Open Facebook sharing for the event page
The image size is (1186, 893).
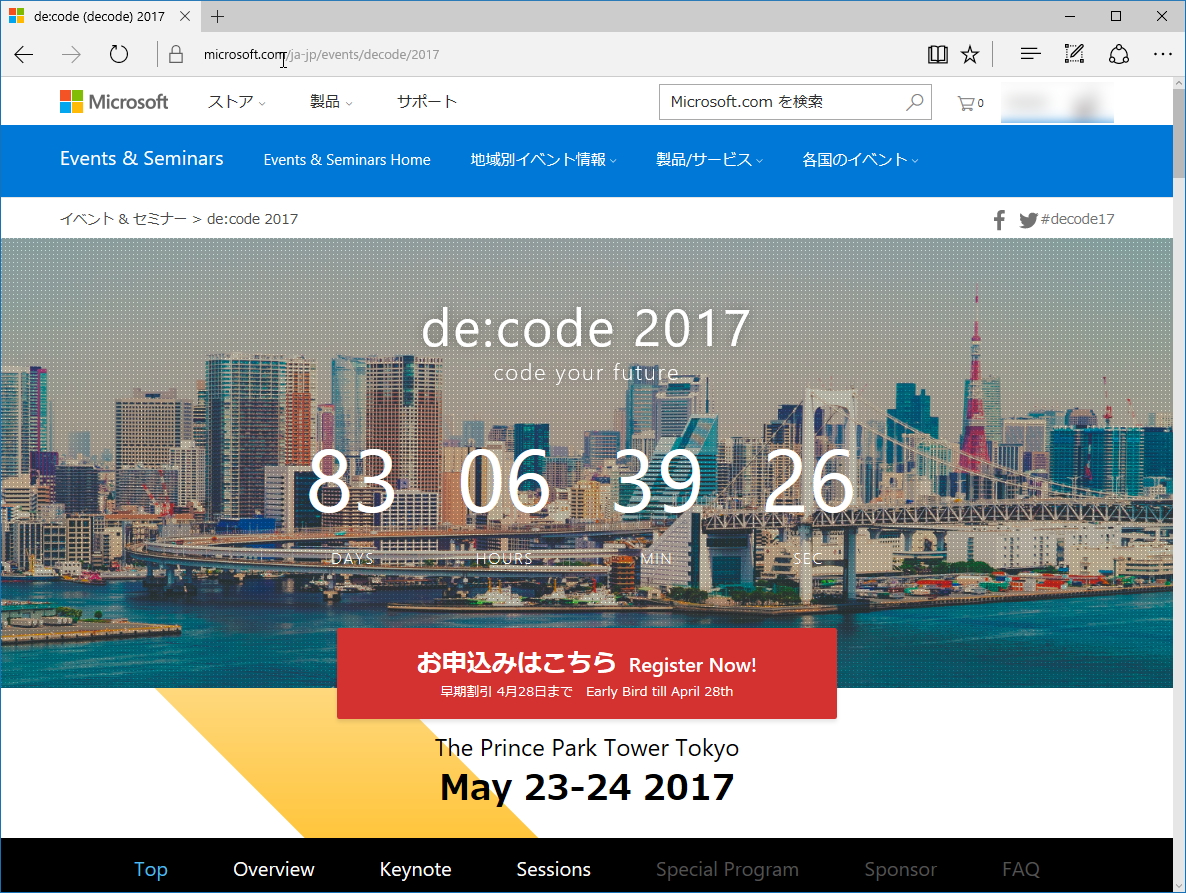[x=998, y=218]
